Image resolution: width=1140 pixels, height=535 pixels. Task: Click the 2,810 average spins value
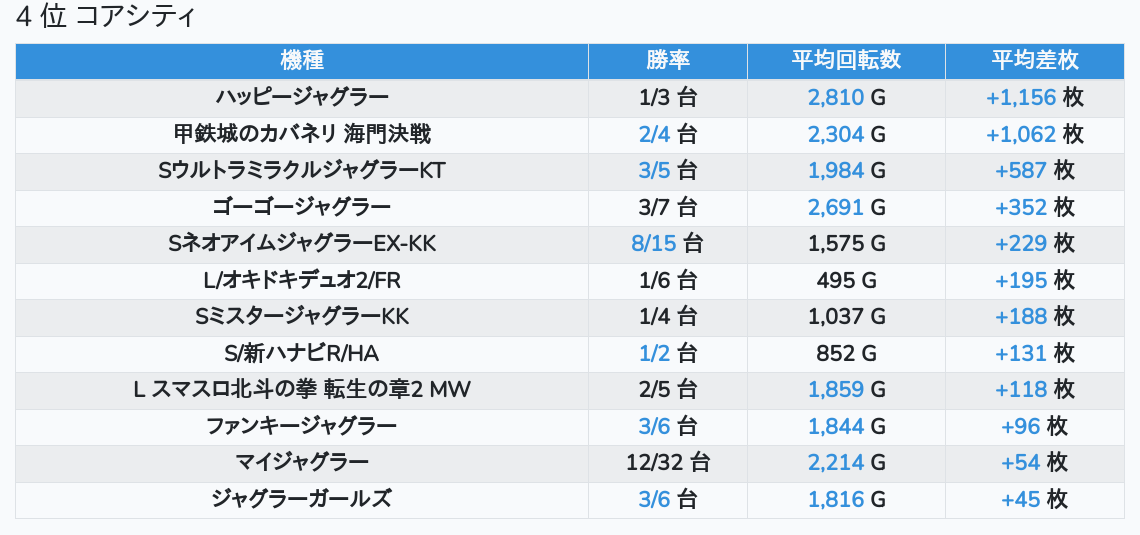point(835,98)
